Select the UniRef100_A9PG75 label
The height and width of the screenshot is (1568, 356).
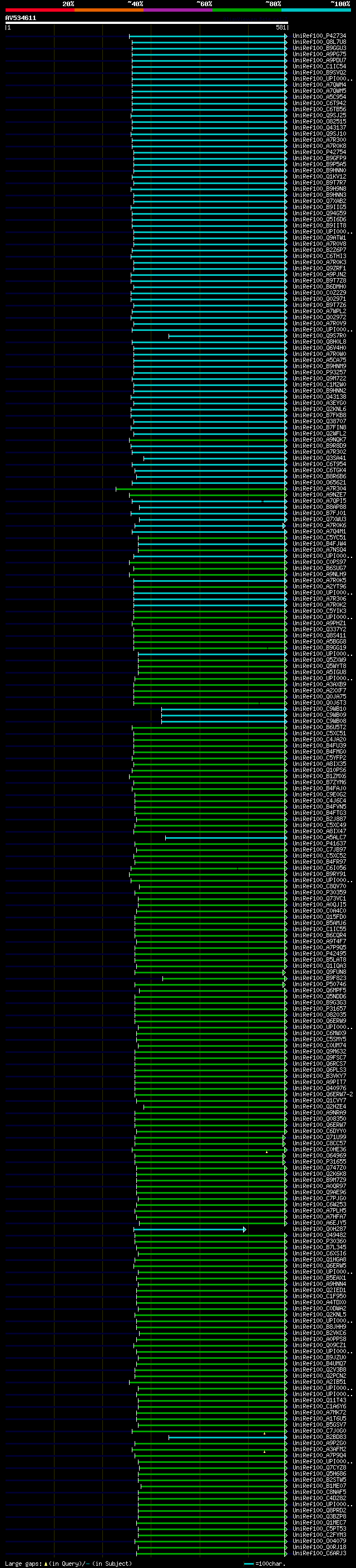click(319, 54)
